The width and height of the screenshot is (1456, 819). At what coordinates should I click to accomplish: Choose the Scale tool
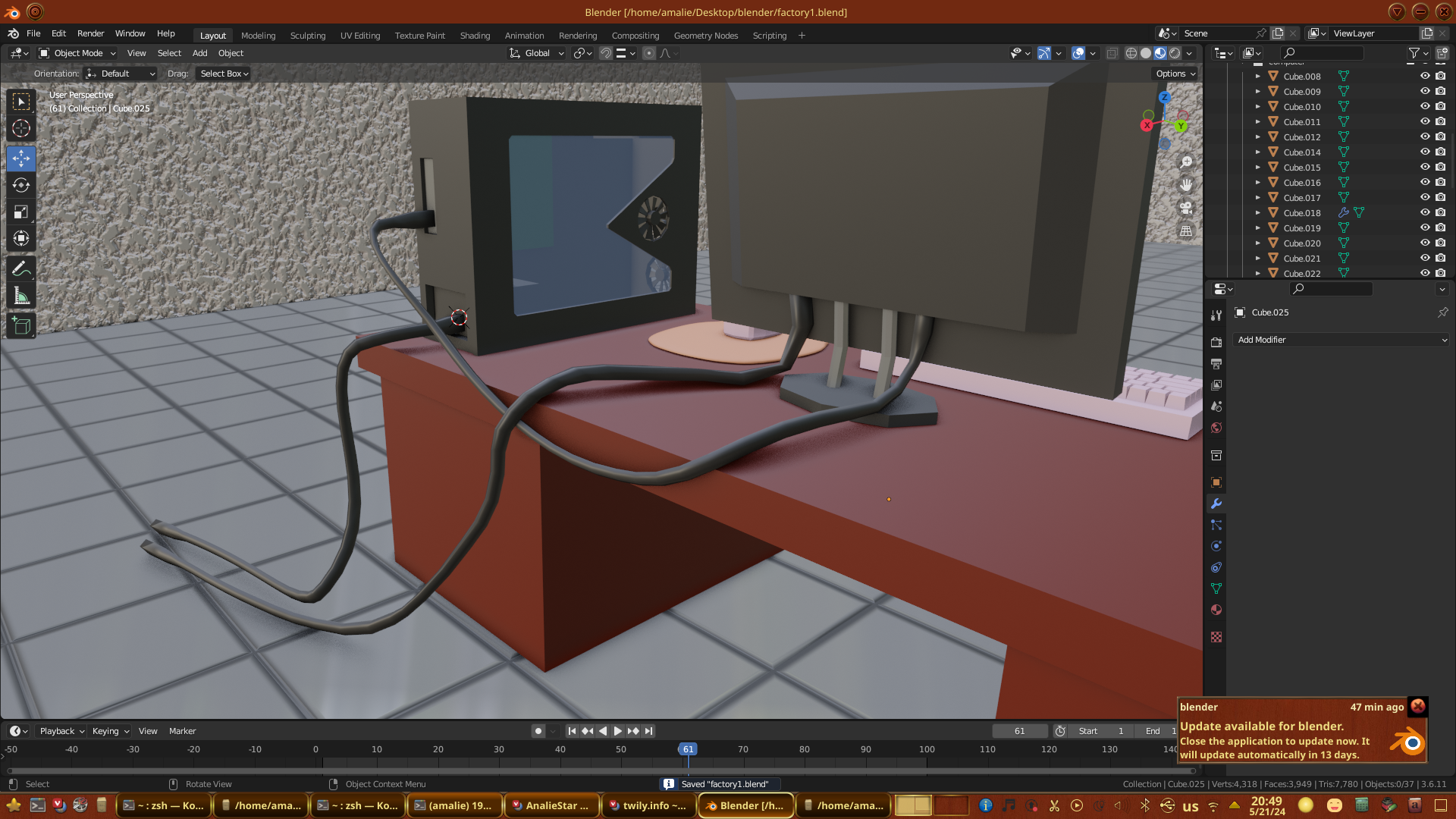pos(21,212)
